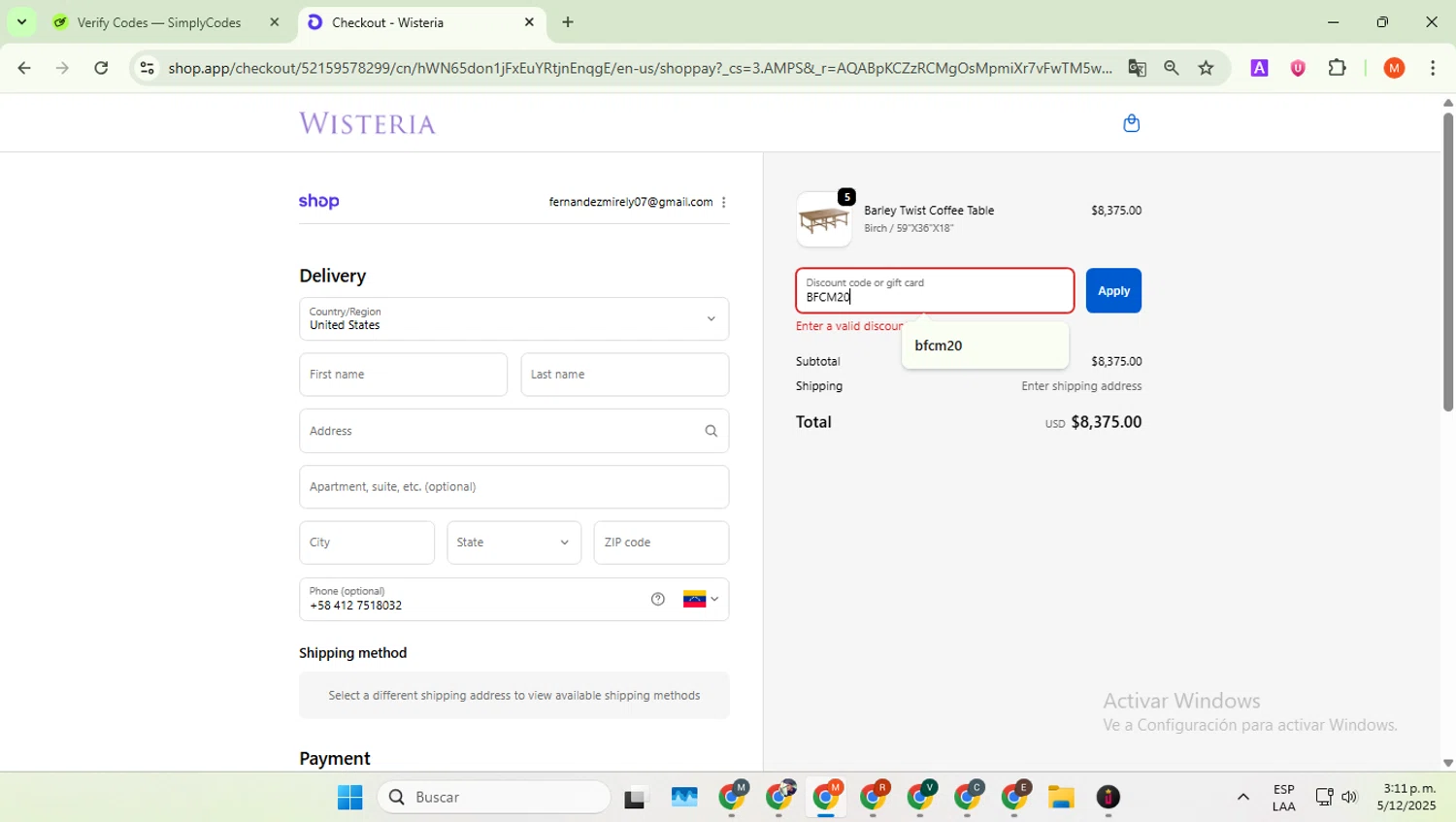
Task: Click the page vertical scrollbar
Action: click(1447, 262)
